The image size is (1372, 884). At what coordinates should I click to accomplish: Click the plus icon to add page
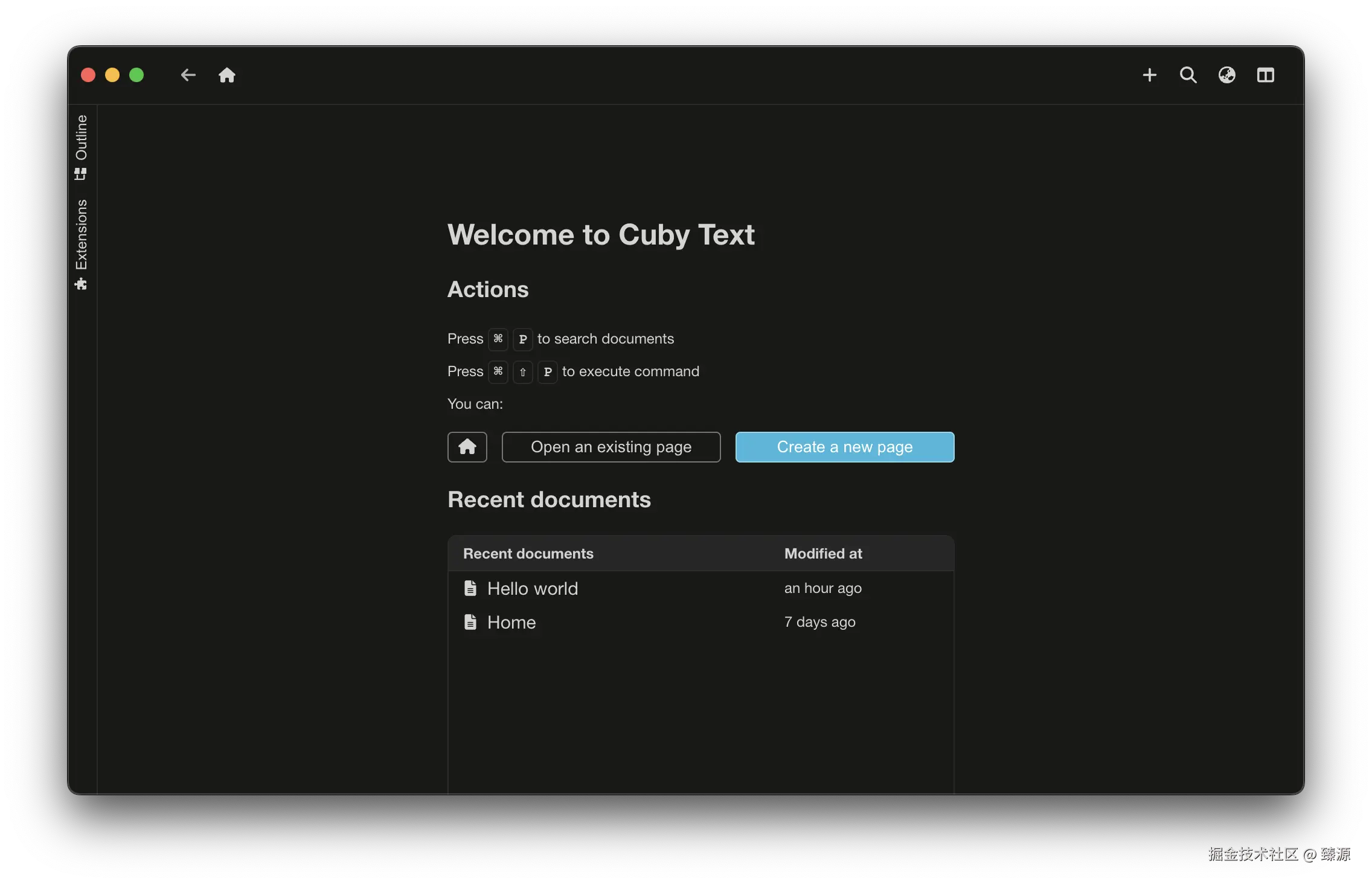1150,75
